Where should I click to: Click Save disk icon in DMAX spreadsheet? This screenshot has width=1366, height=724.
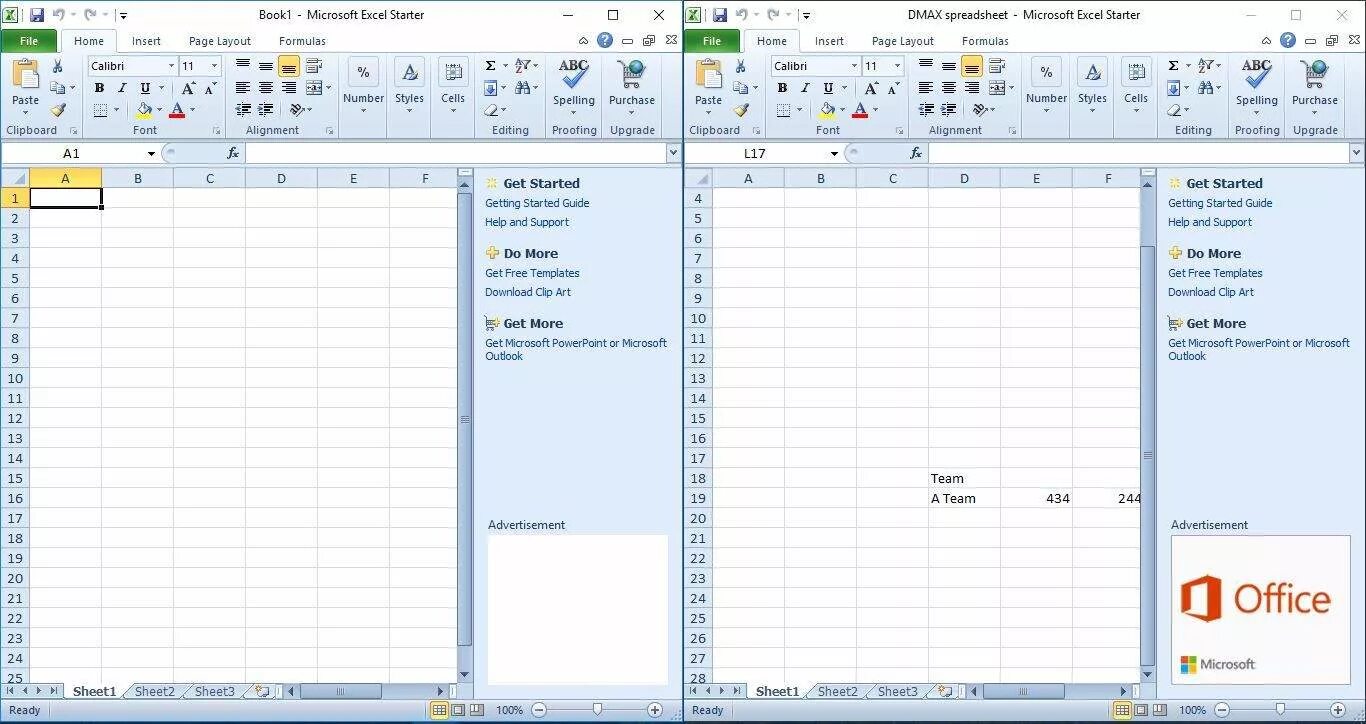(x=720, y=15)
